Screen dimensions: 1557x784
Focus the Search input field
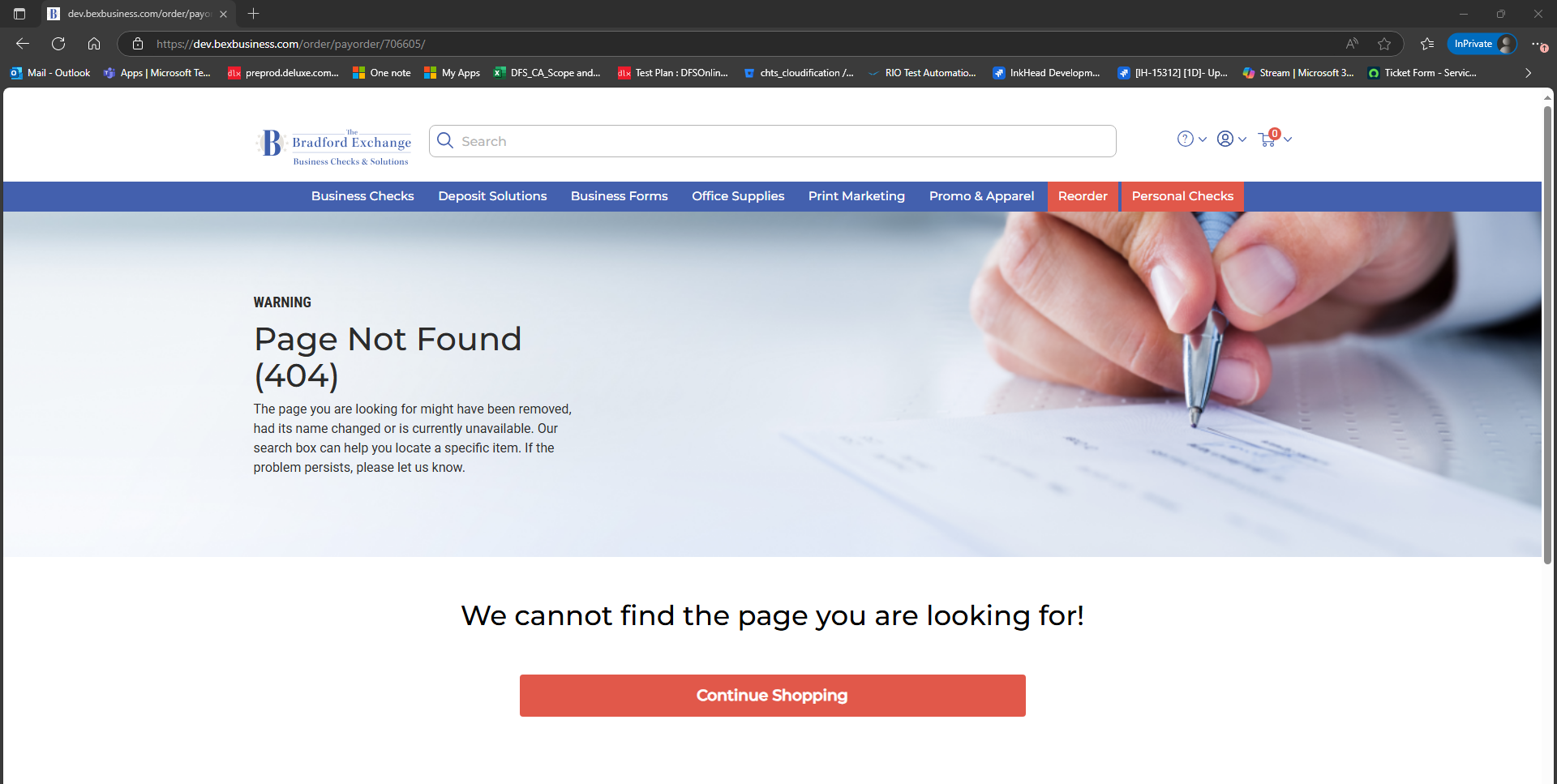(773, 141)
